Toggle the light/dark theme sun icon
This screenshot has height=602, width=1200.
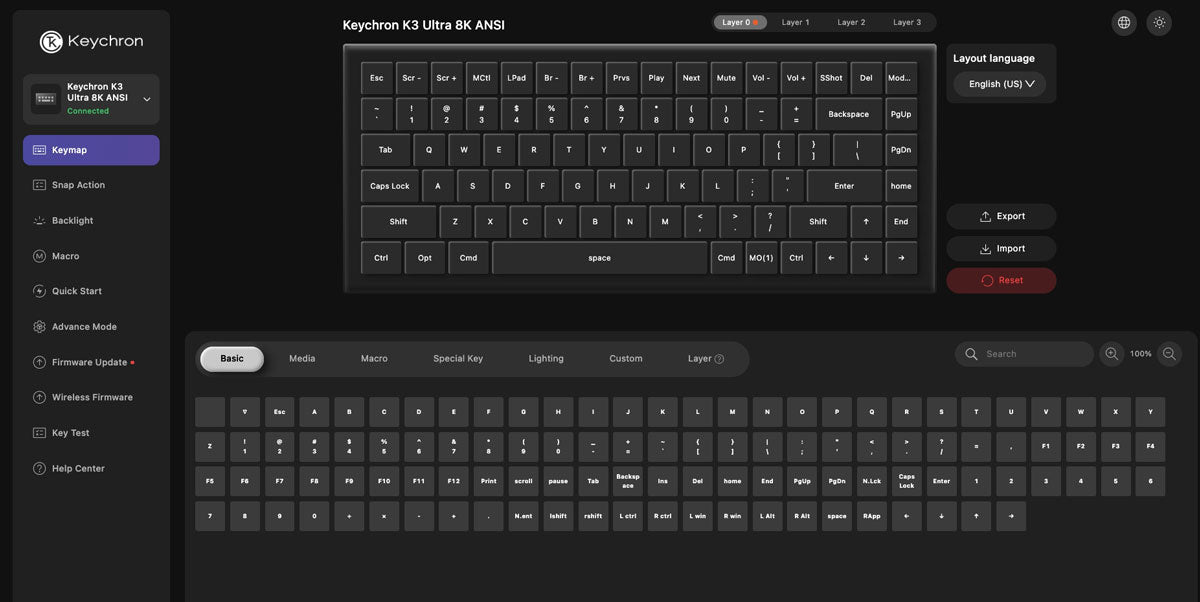coord(1159,22)
